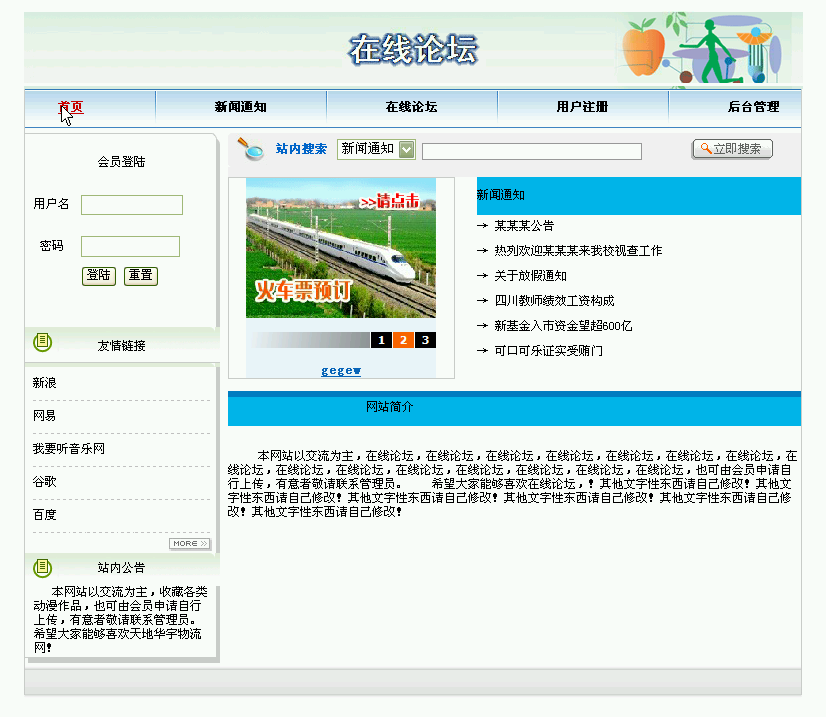
Task: Click the green list icon beside 友情链接
Action: click(x=43, y=342)
